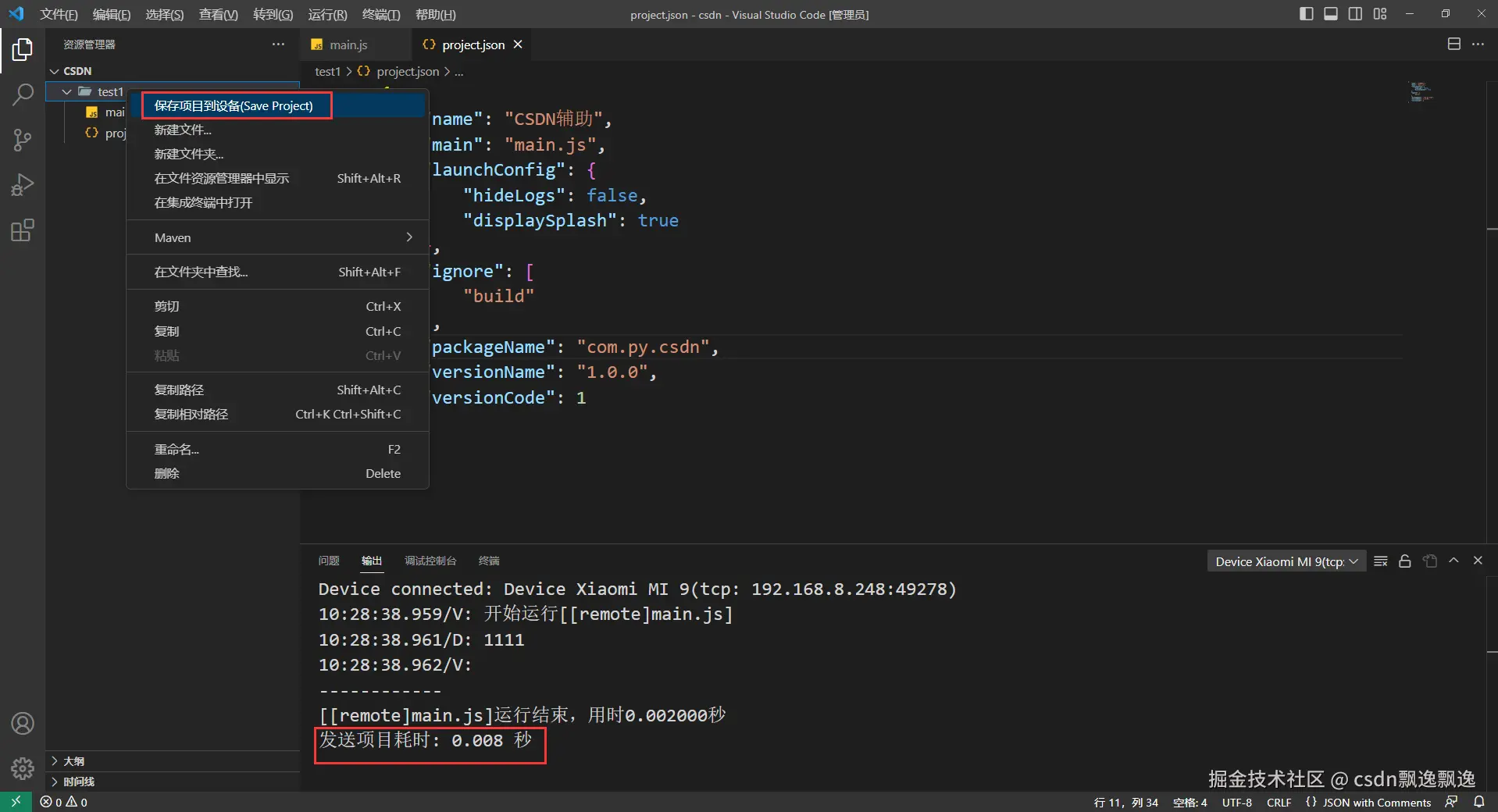Change end-of-line sequence CRLF
This screenshot has width=1498, height=812.
coord(1279,802)
